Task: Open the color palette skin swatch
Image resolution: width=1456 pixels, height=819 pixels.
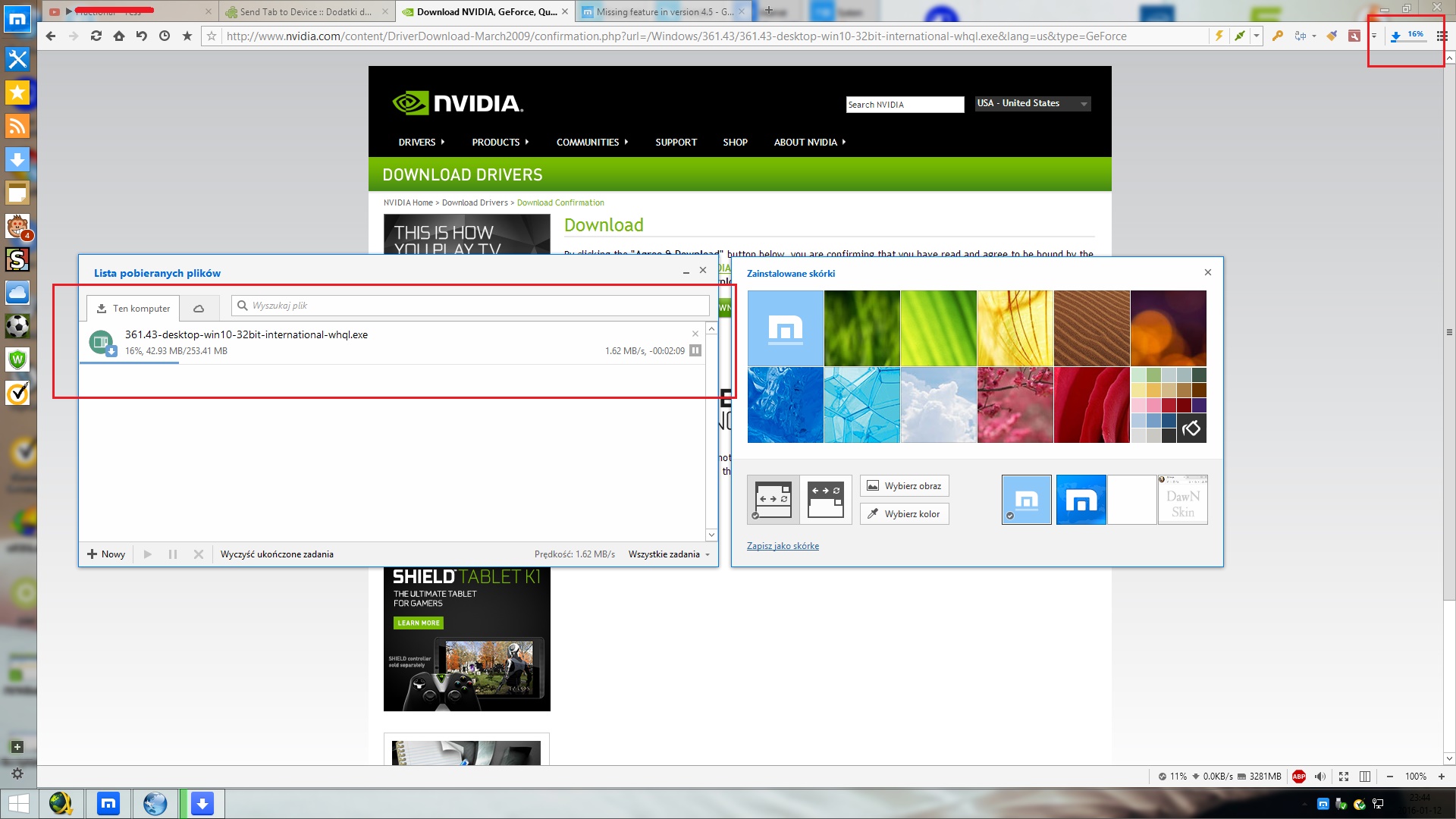Action: coord(1169,405)
